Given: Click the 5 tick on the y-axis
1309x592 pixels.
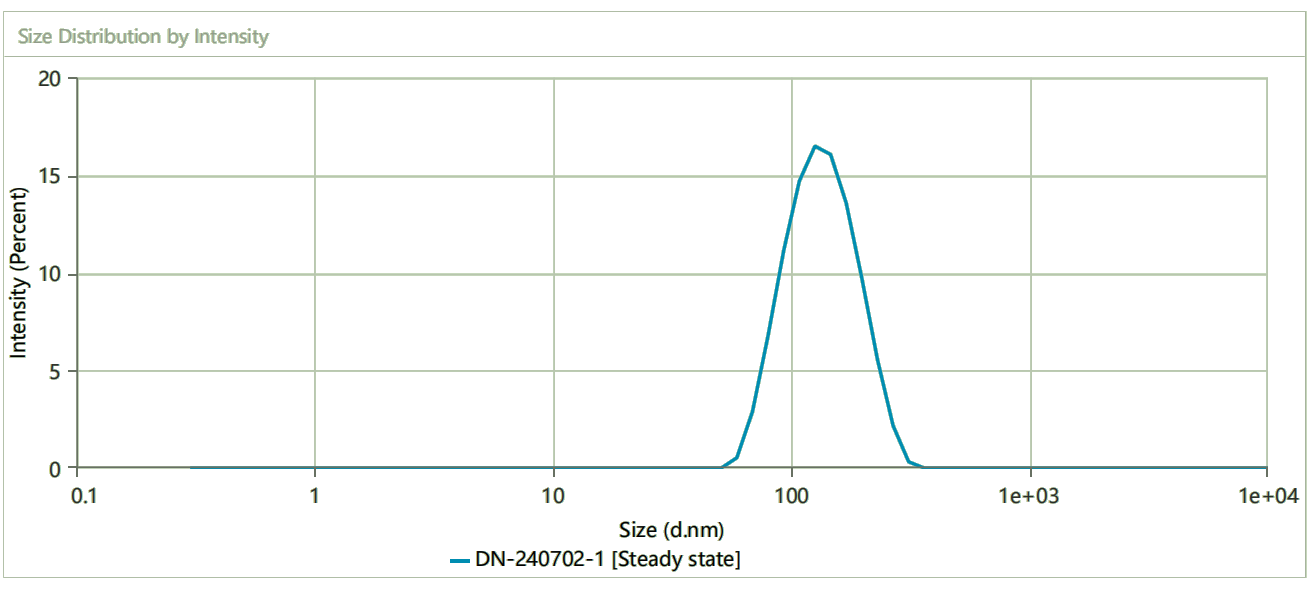Looking at the screenshot, I should pyautogui.click(x=62, y=372).
